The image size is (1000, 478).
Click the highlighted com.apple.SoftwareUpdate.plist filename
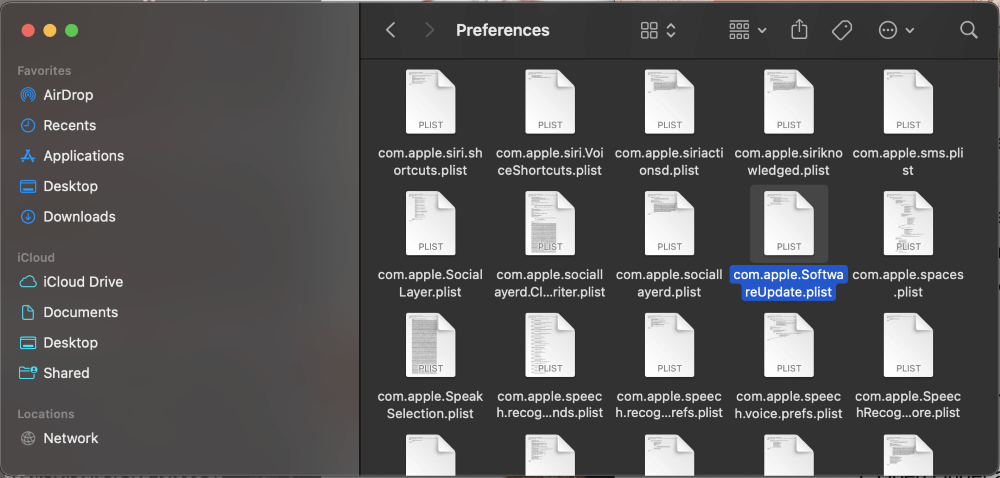pos(789,283)
